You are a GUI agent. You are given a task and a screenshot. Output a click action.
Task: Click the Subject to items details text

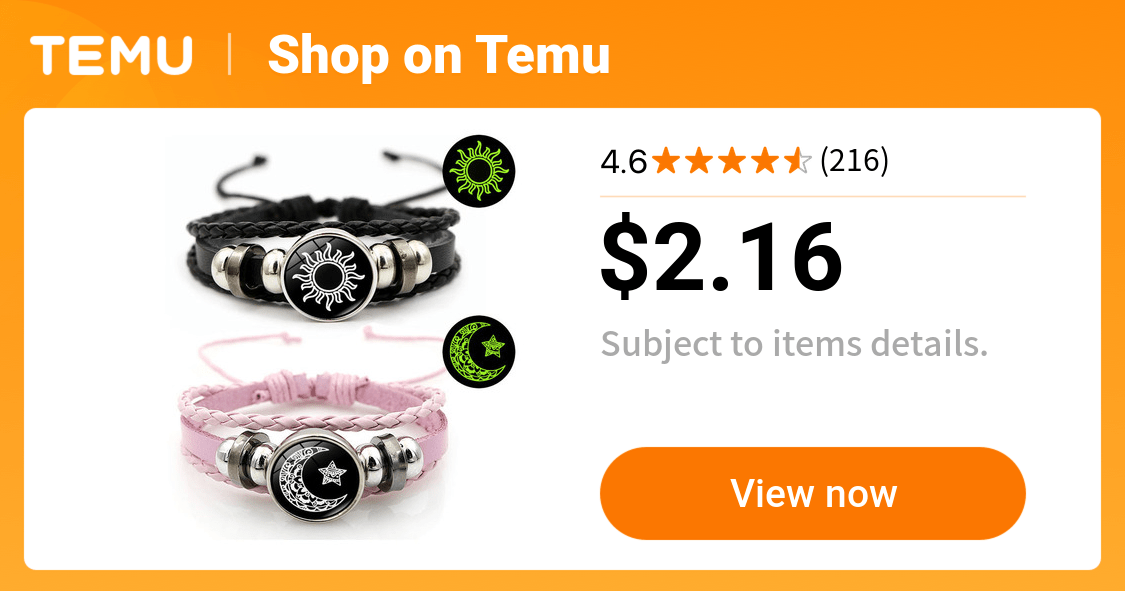794,344
